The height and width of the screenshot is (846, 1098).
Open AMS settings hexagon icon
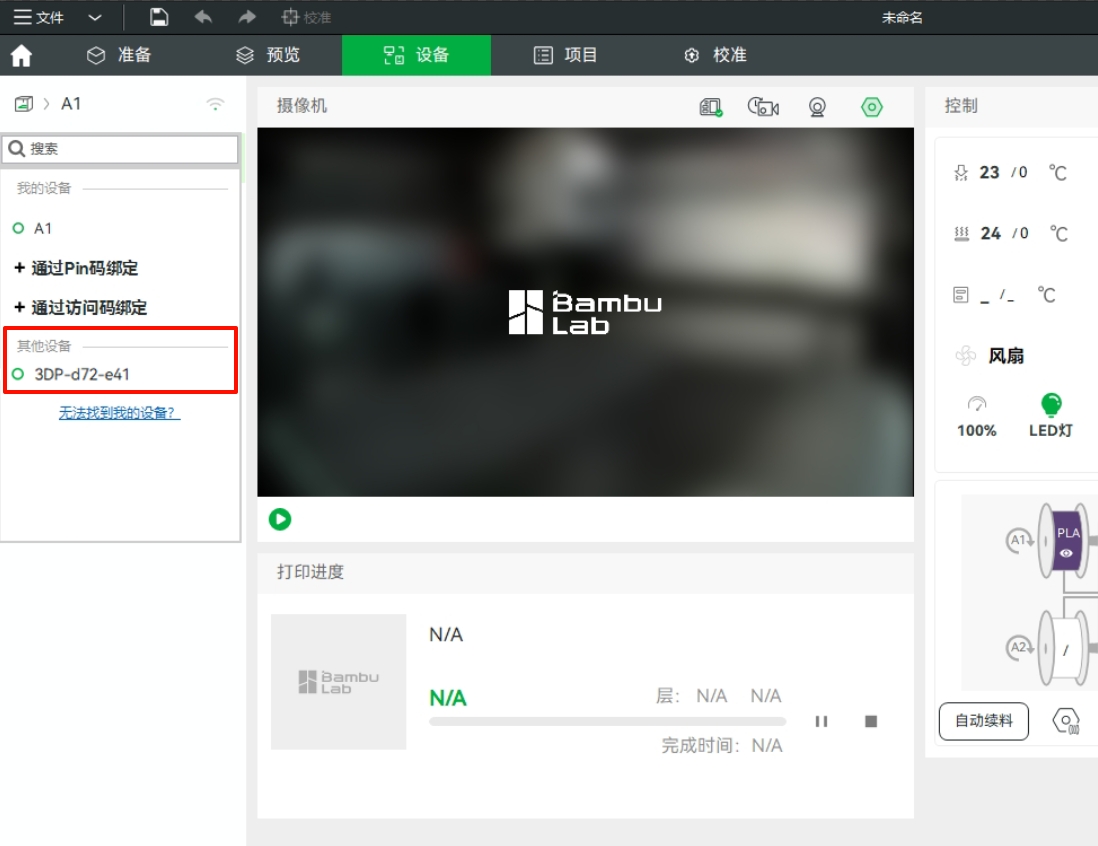click(x=1066, y=721)
